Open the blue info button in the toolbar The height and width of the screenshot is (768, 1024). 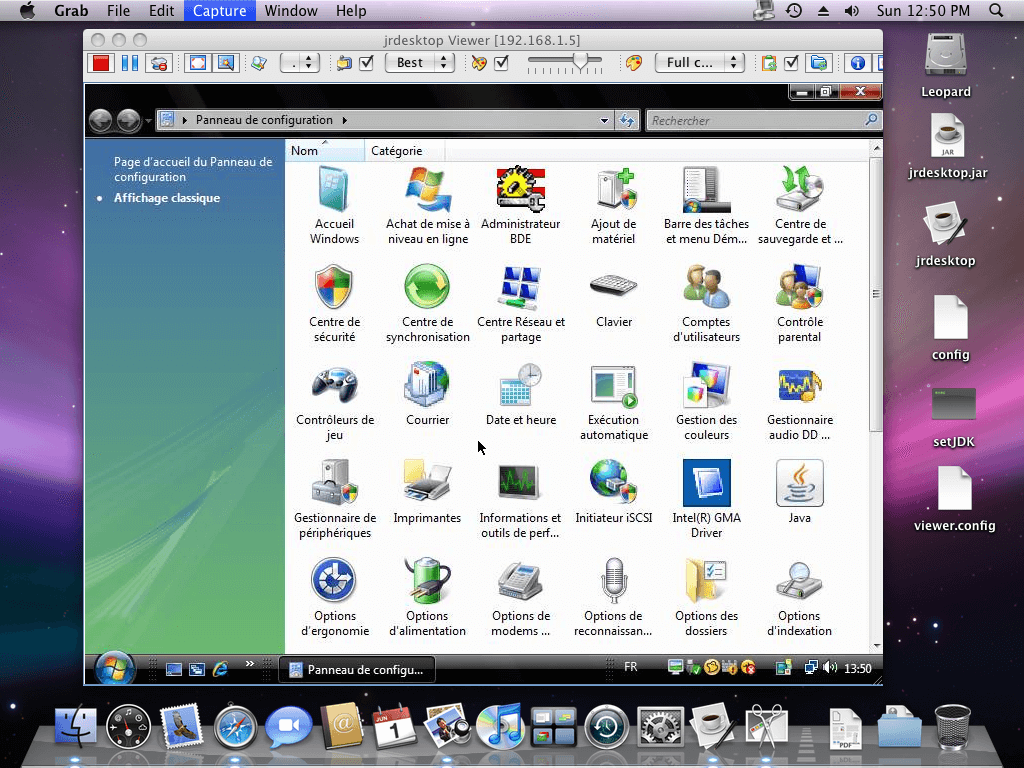click(857, 62)
